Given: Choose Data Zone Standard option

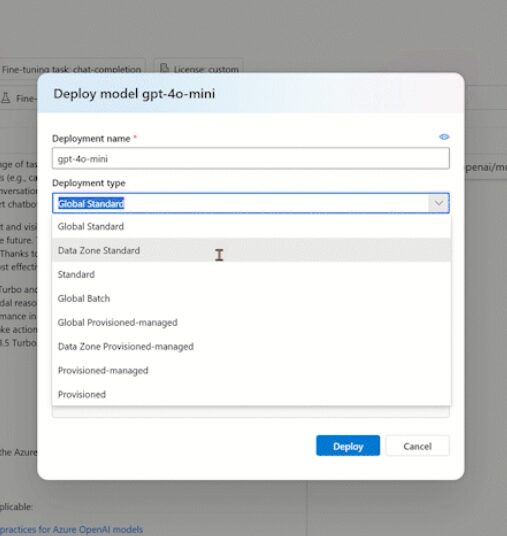Looking at the screenshot, I should pyautogui.click(x=251, y=250).
